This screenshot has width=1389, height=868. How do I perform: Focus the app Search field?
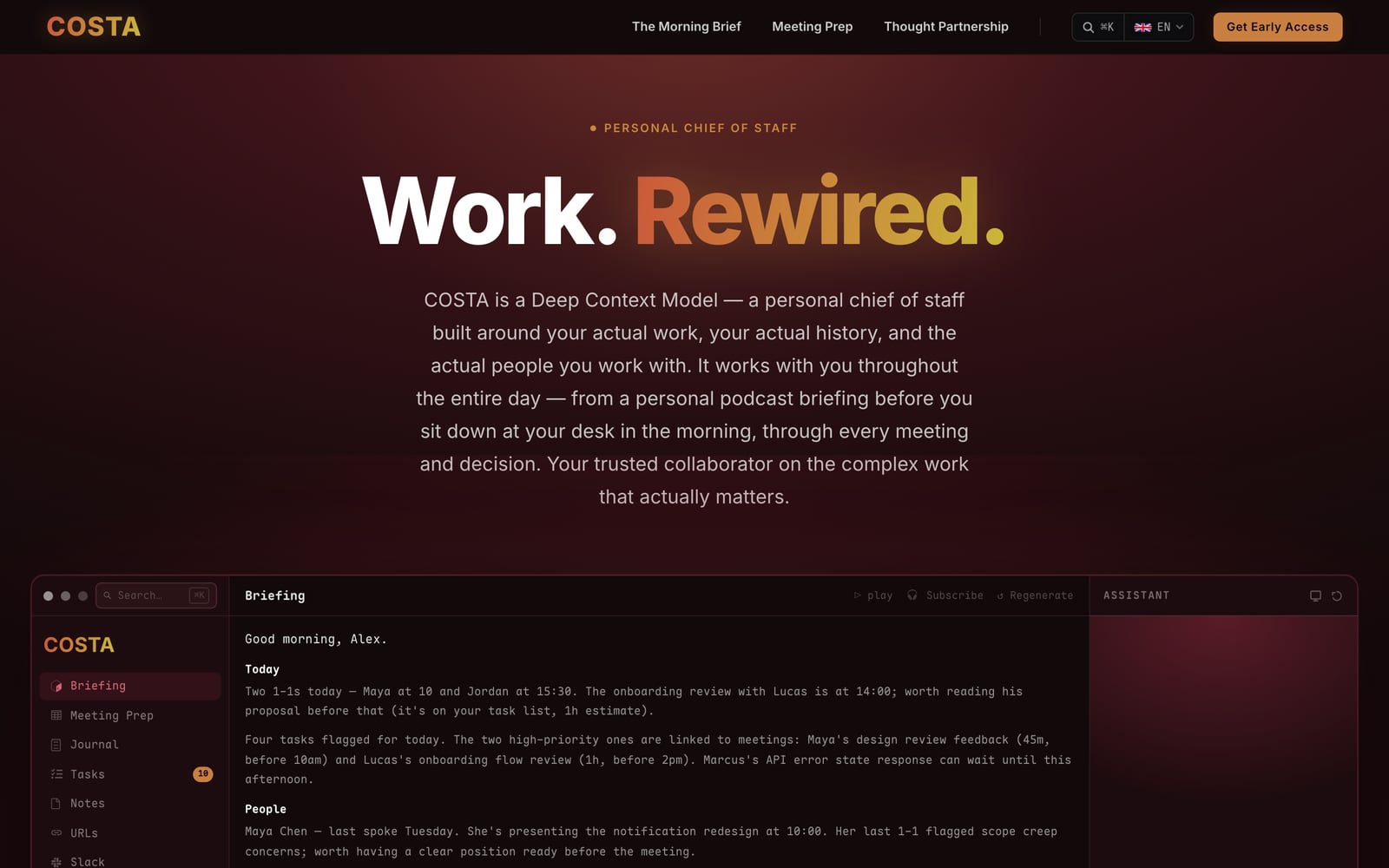point(155,595)
